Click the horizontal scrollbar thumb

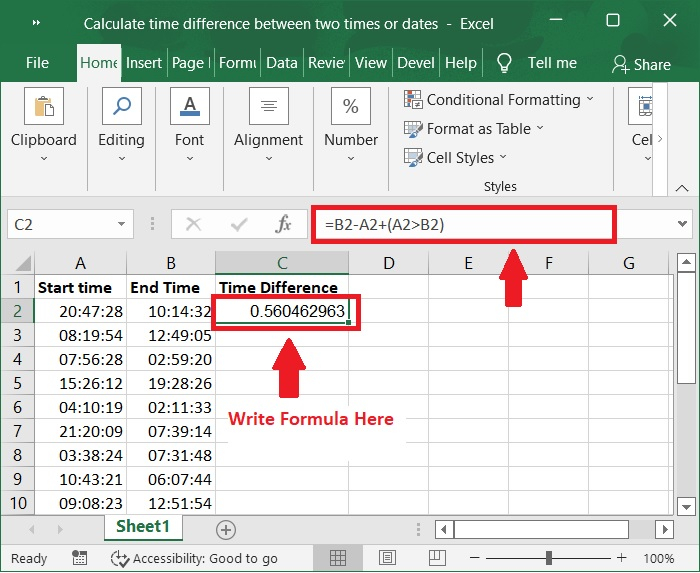541,530
